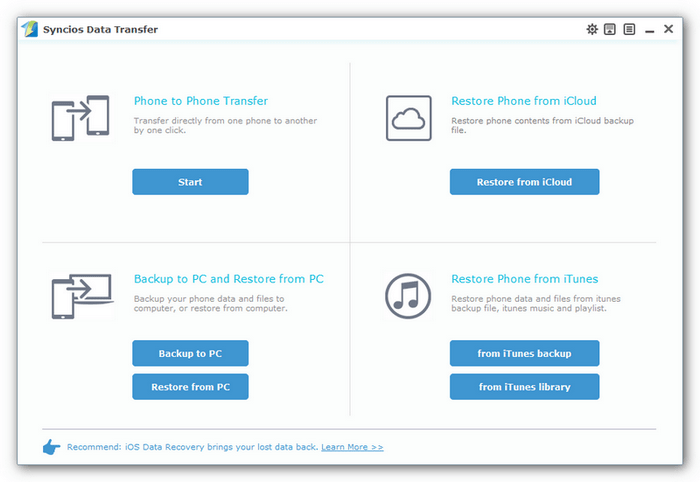Click the Restore Phone from iCloud heading
Viewport: 700px width, 482px height.
point(524,101)
